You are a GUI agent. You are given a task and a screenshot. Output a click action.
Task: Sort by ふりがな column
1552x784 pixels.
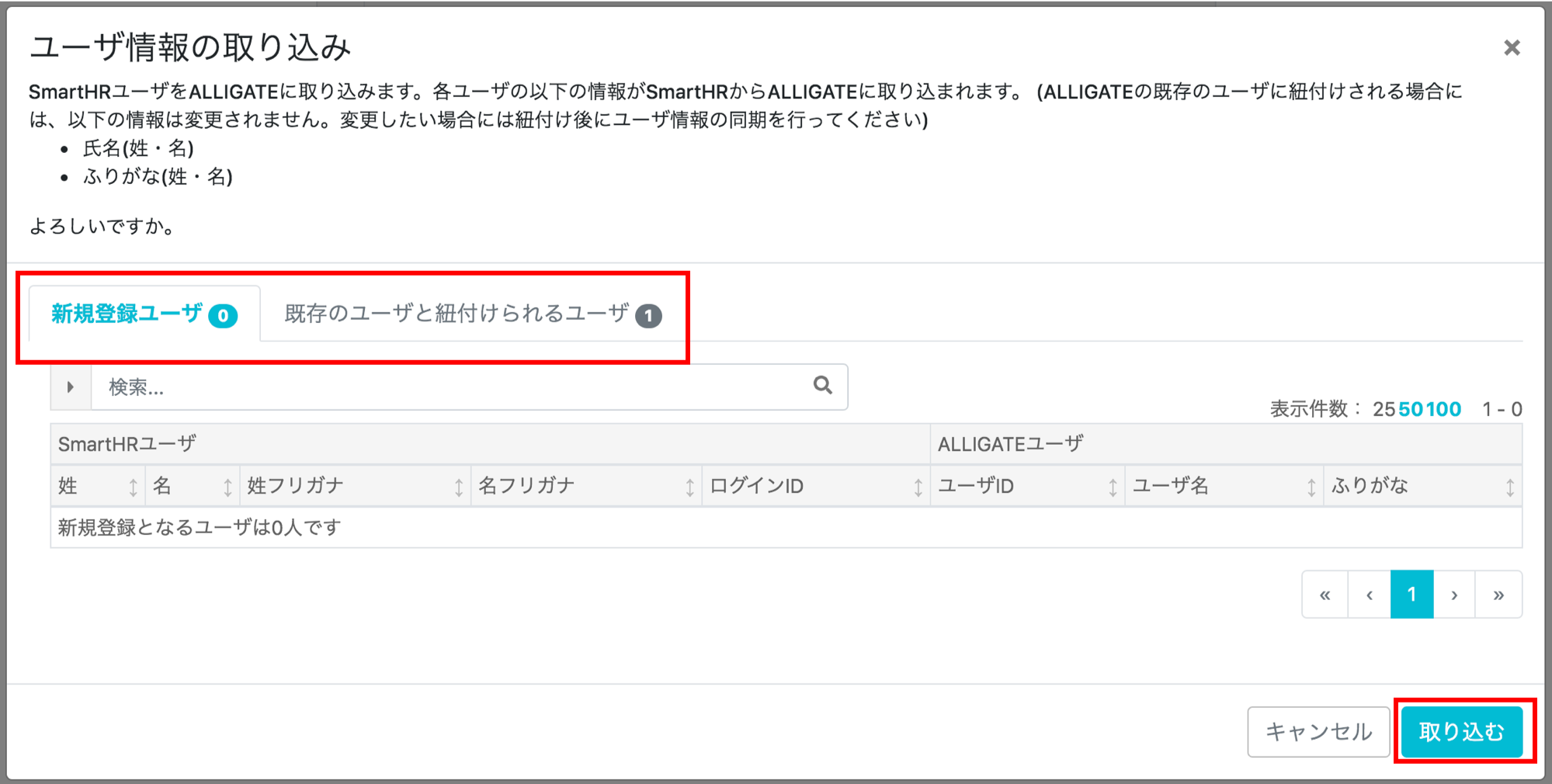point(1423,486)
